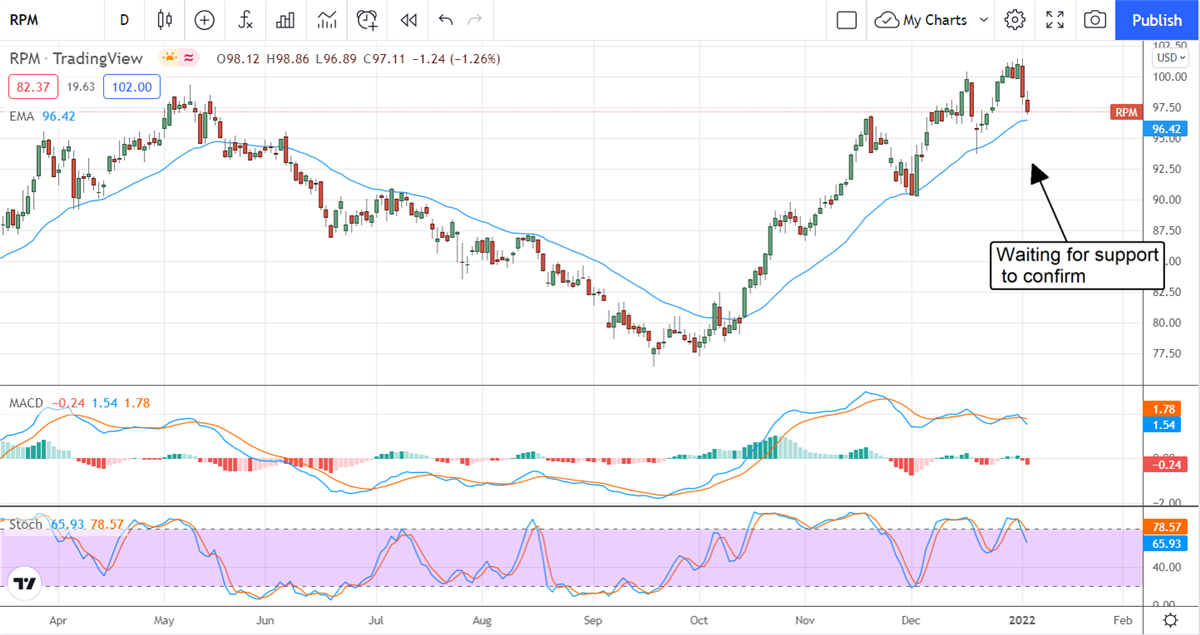Click the 2022 label on the time axis
Viewport: 1200px width, 635px height.
(x=1023, y=620)
